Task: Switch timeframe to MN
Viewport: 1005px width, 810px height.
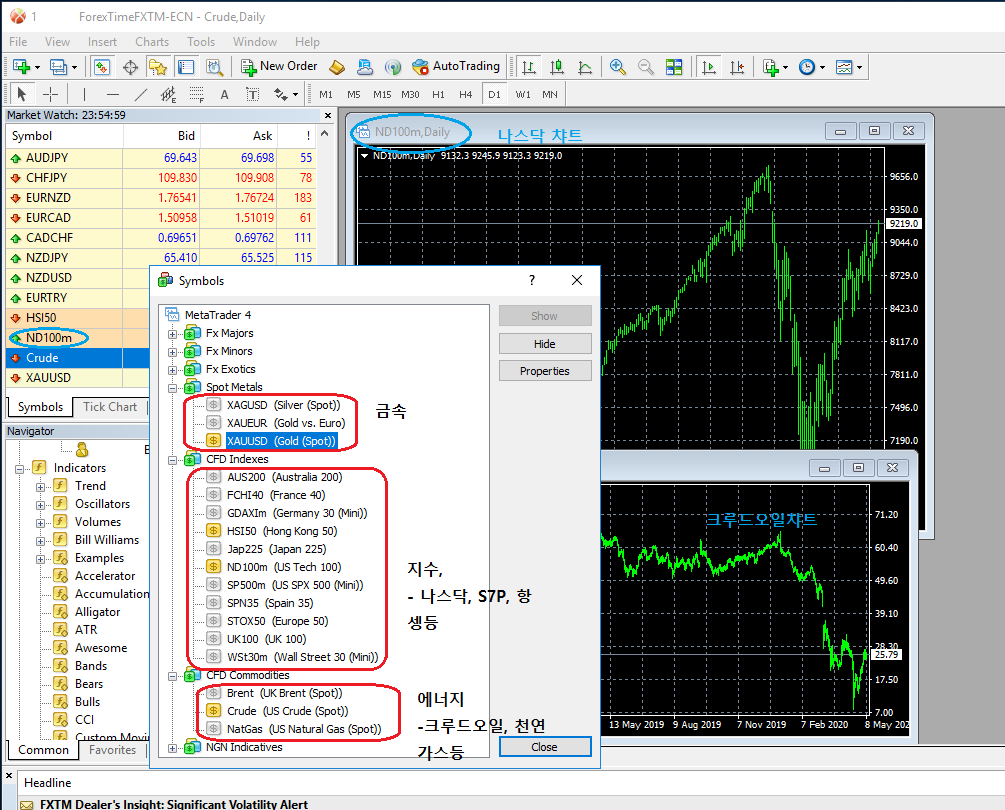Action: pyautogui.click(x=550, y=94)
